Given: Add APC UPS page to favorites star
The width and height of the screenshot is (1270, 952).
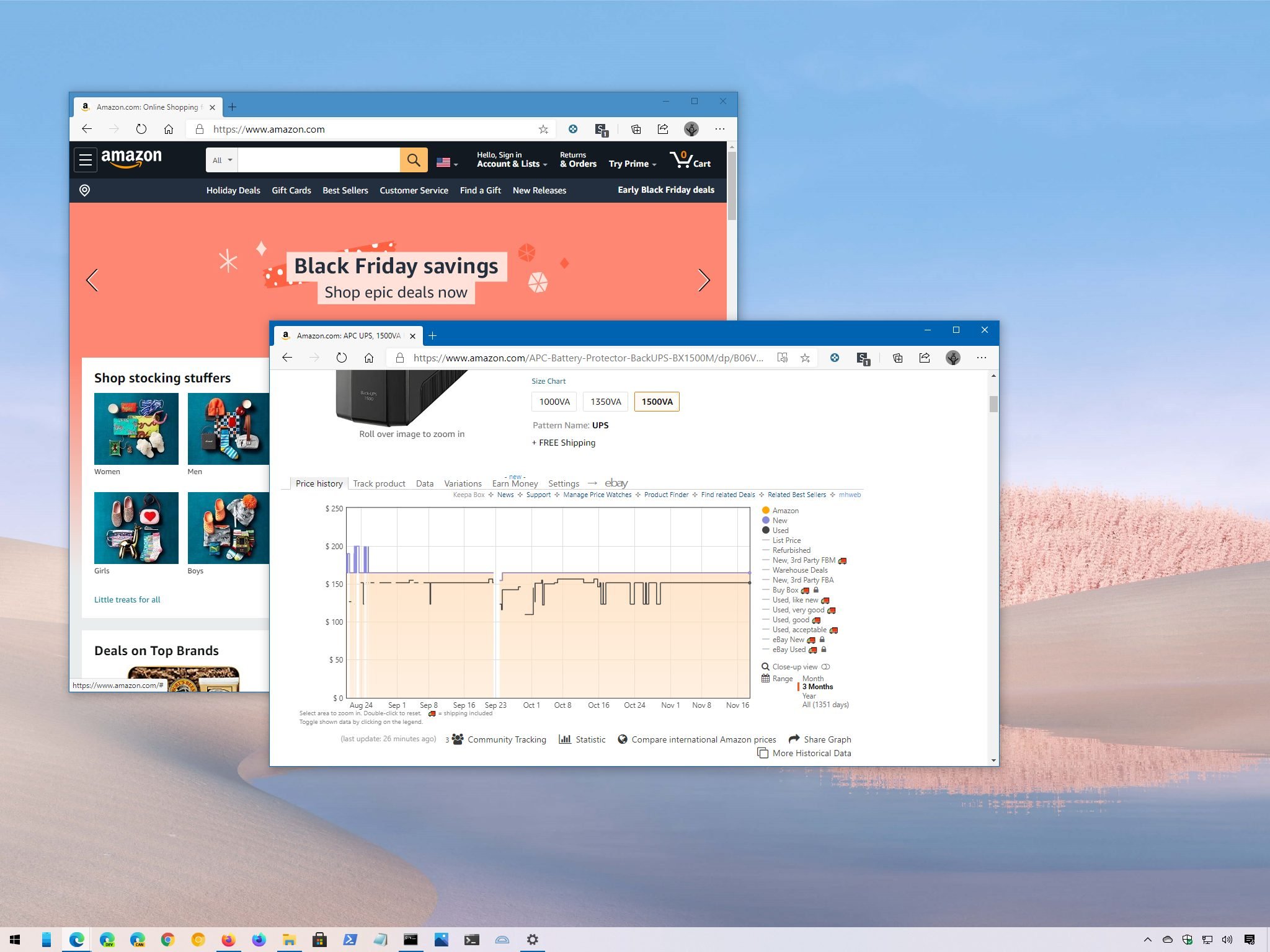Looking at the screenshot, I should [805, 358].
